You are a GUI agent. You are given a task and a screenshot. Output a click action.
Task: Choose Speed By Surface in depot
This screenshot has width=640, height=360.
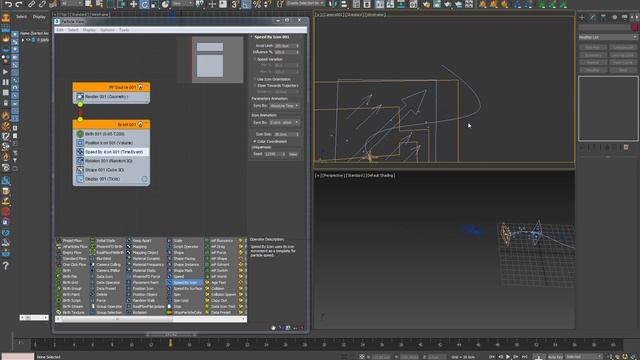[x=184, y=288]
